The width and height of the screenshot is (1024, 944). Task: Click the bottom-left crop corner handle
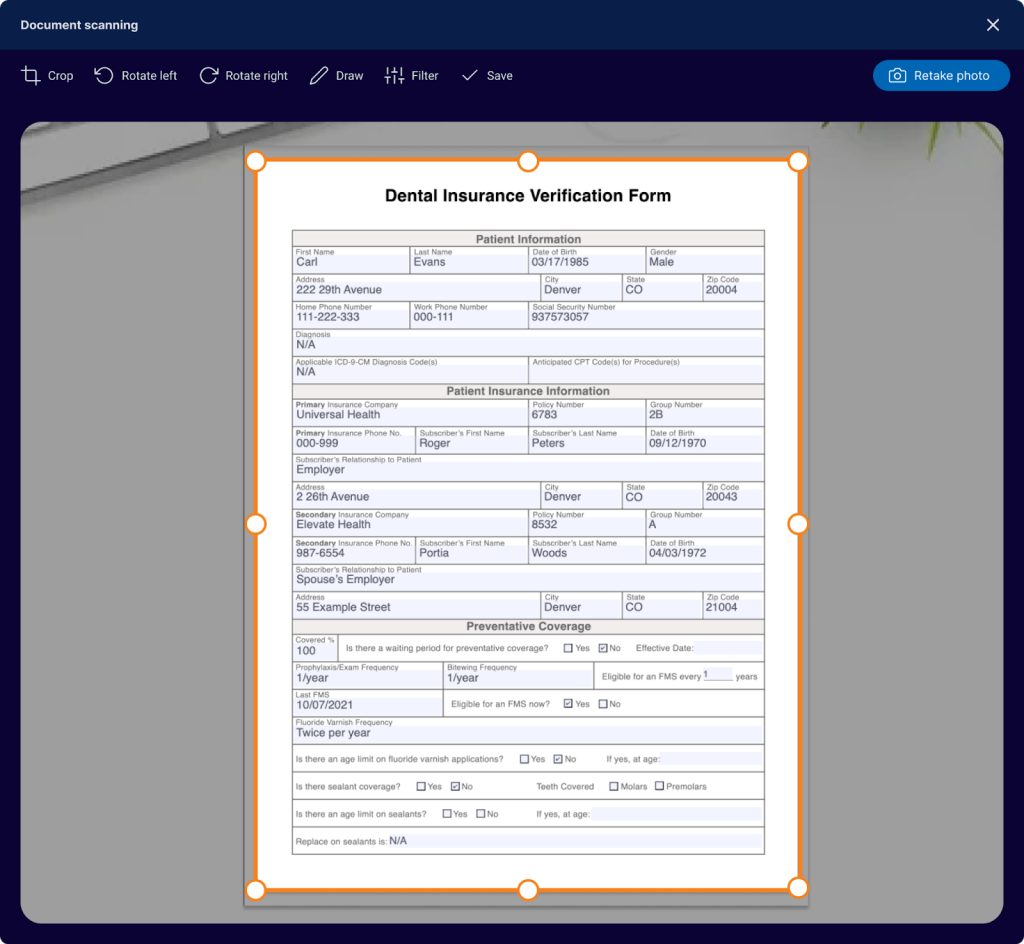(256, 889)
